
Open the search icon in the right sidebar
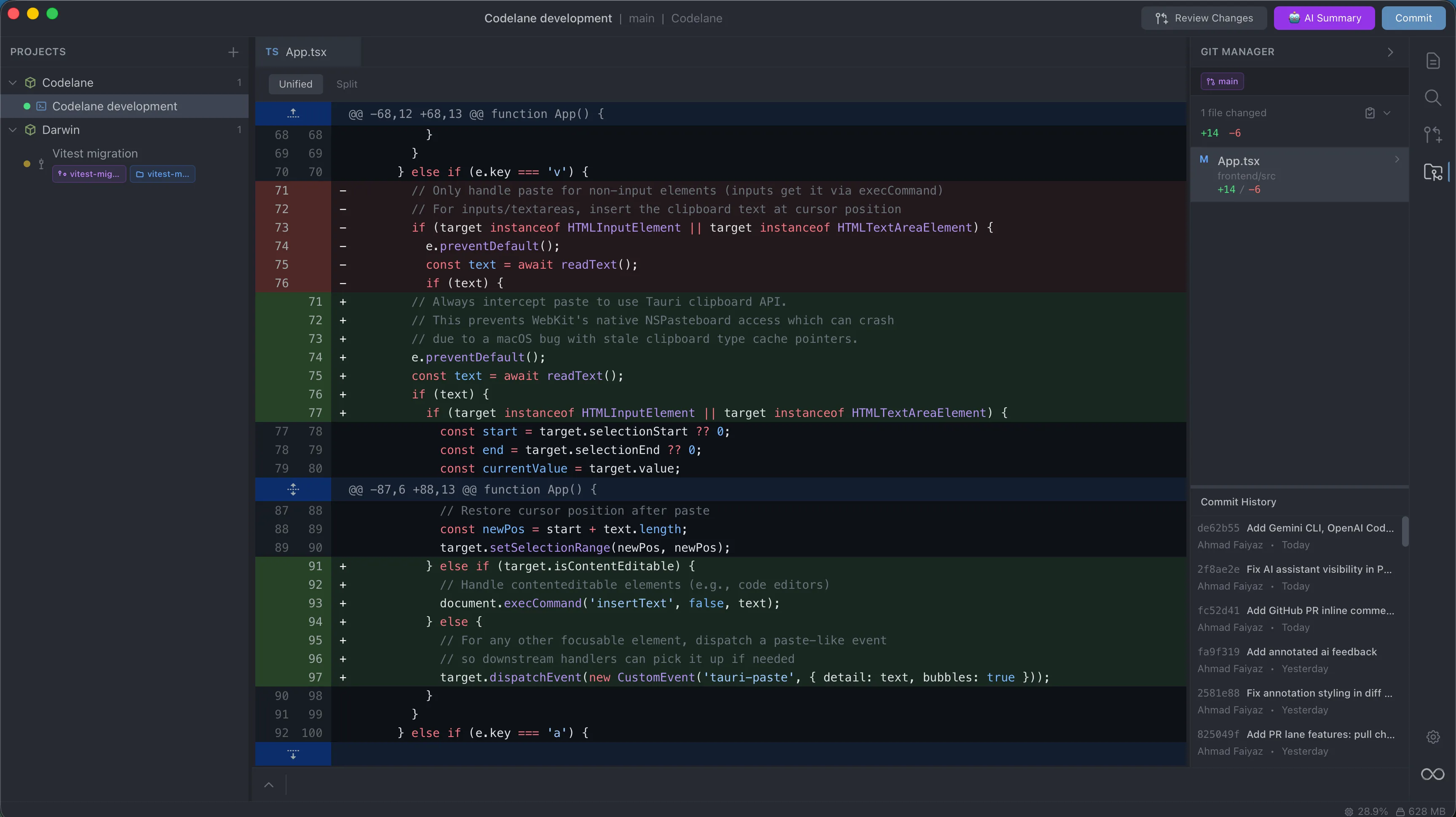[1434, 97]
